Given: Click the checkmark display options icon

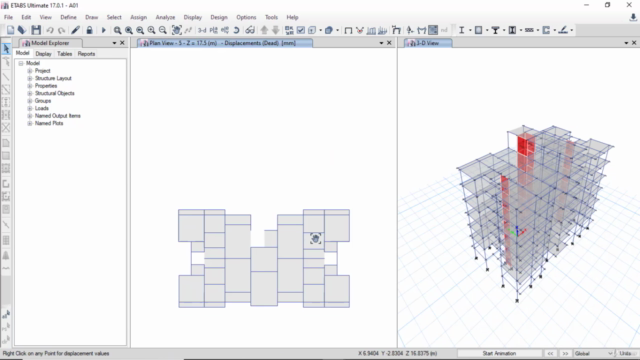Looking at the screenshot, I should pos(301,30).
